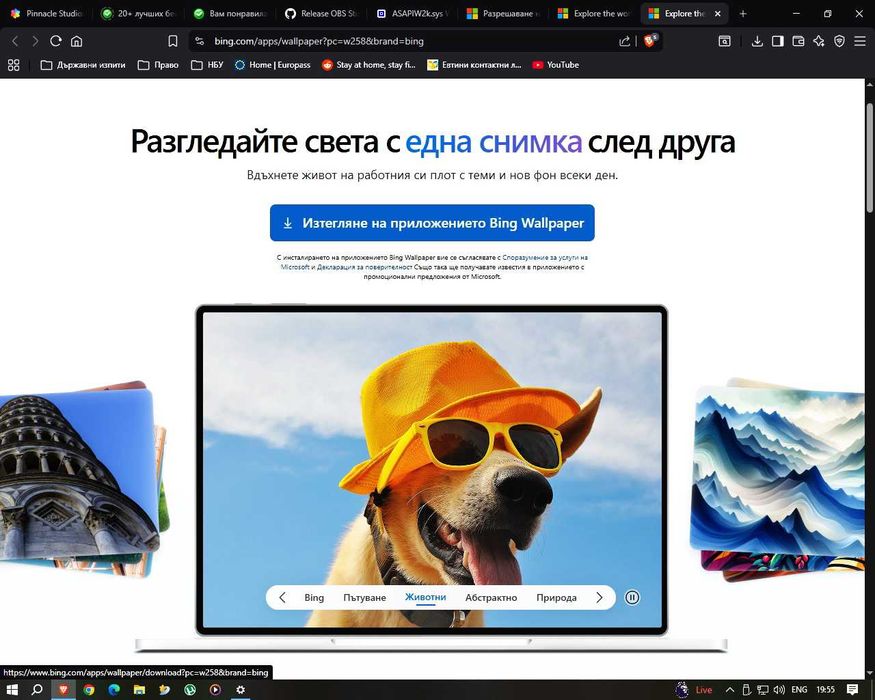Open the НБУ bookmark folder

pos(207,65)
